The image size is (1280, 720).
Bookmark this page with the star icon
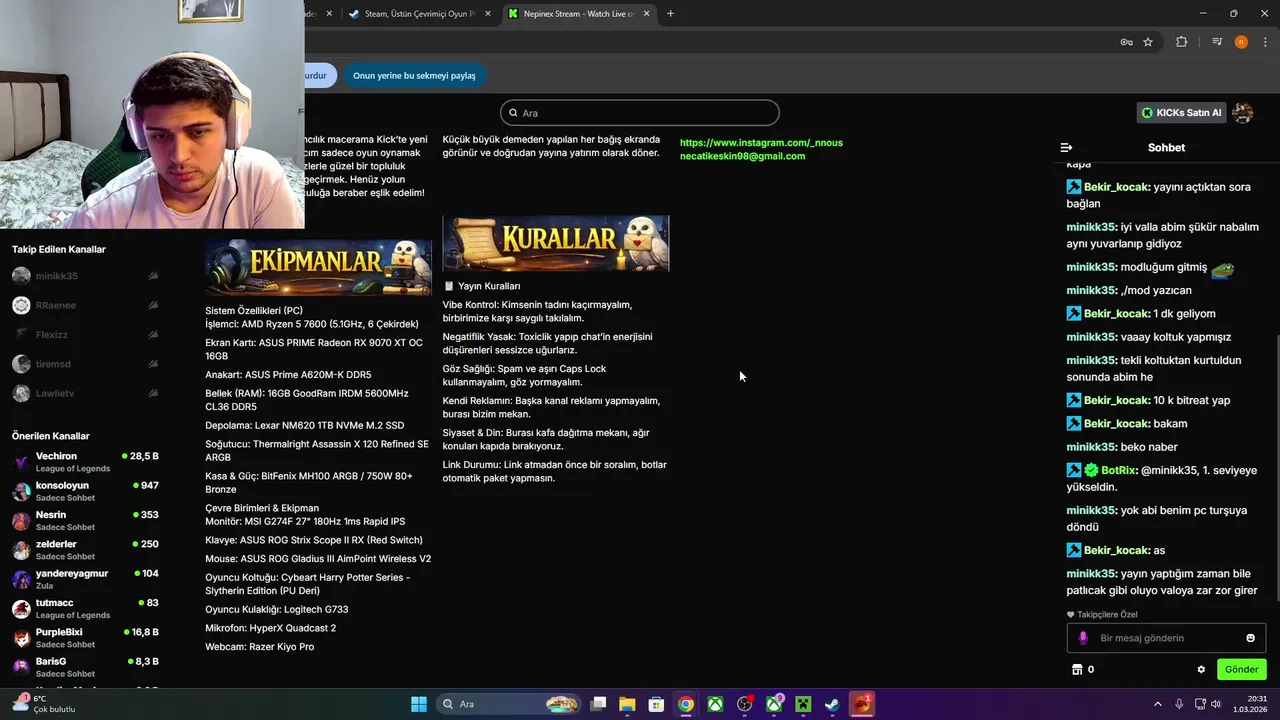pos(1148,42)
